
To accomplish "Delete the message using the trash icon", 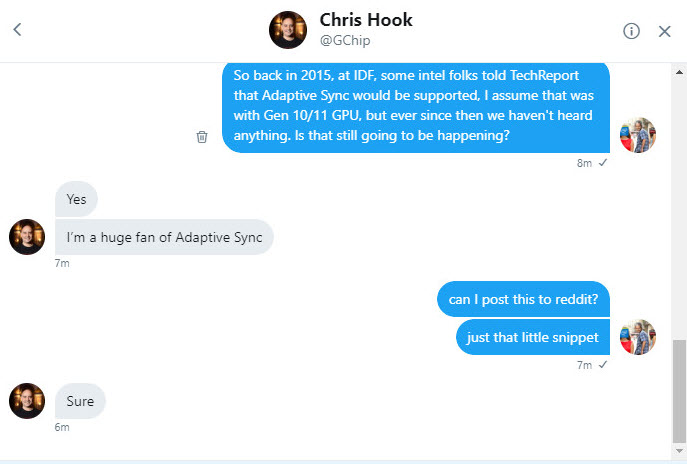I will point(202,137).
